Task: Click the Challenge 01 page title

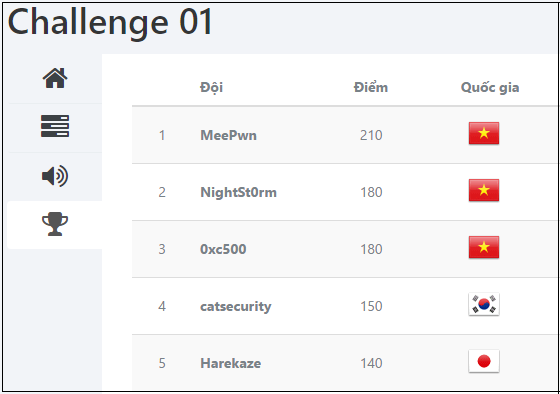Action: 110,23
